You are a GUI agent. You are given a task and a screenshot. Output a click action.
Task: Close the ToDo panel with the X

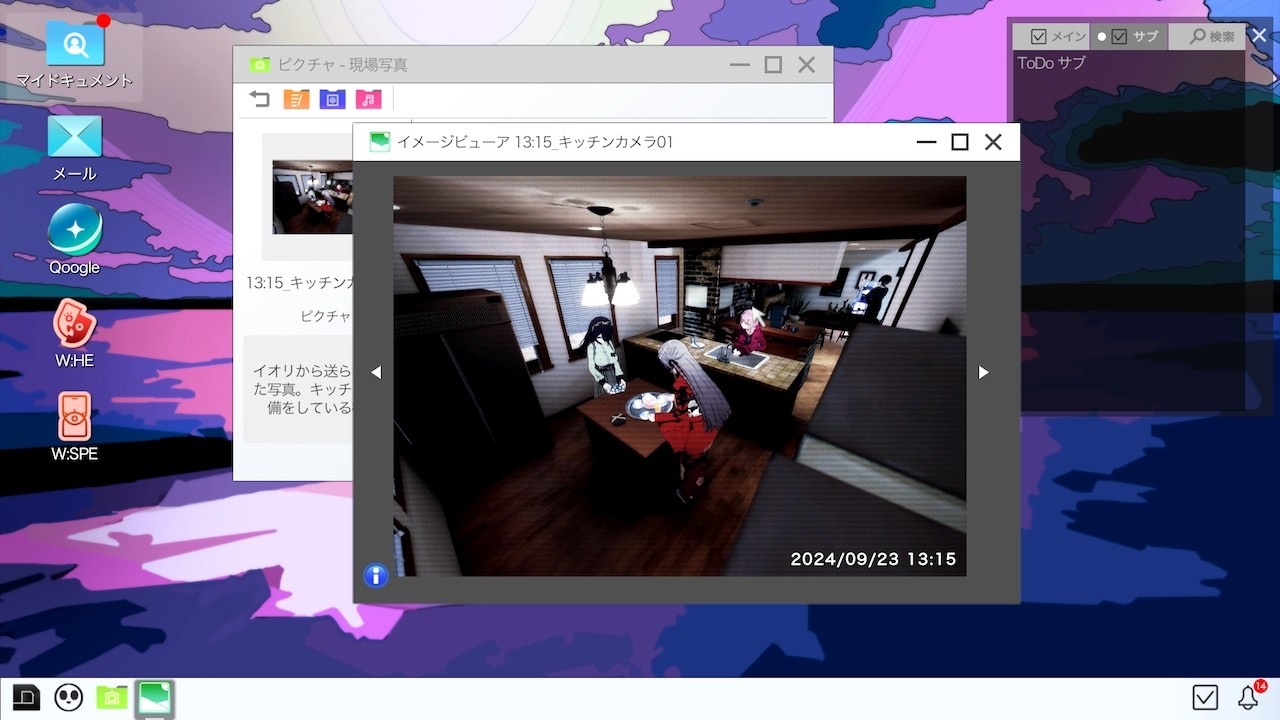[x=1259, y=36]
